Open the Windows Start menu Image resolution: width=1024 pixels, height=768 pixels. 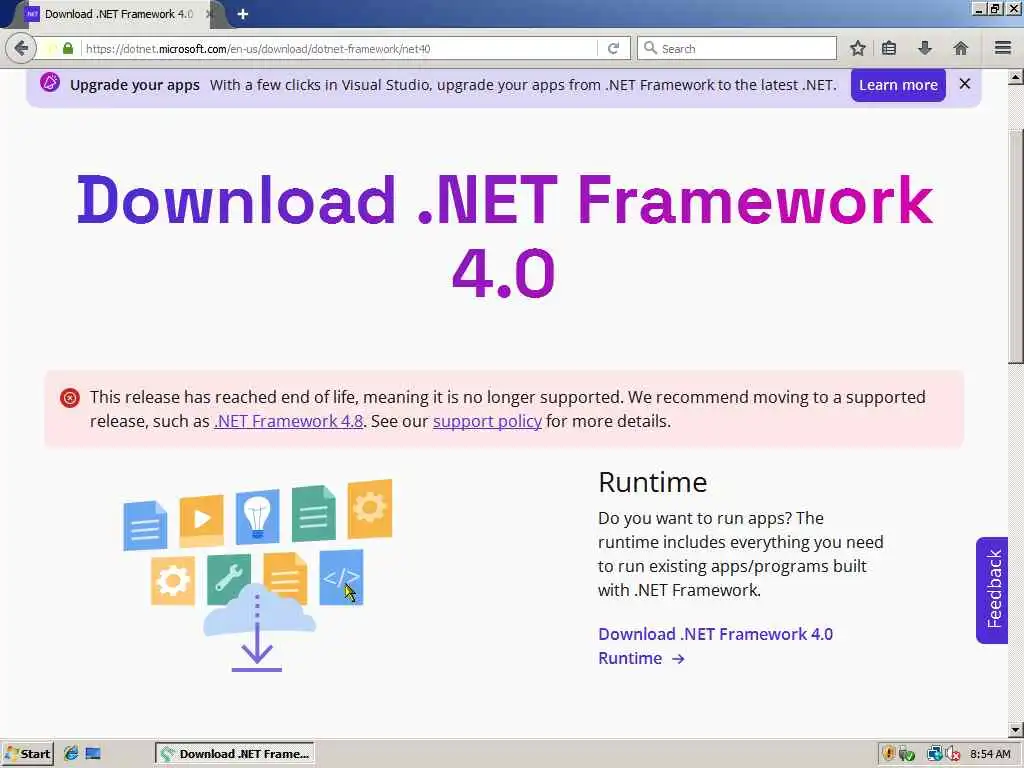tap(27, 754)
